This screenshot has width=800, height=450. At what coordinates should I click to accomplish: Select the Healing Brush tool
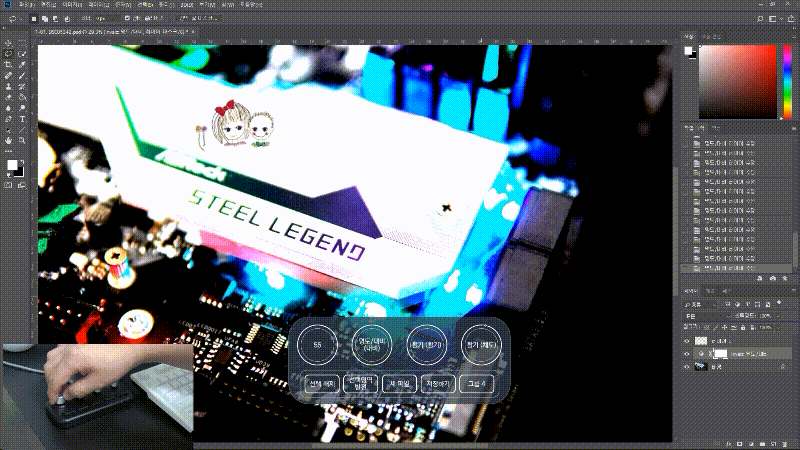point(8,76)
